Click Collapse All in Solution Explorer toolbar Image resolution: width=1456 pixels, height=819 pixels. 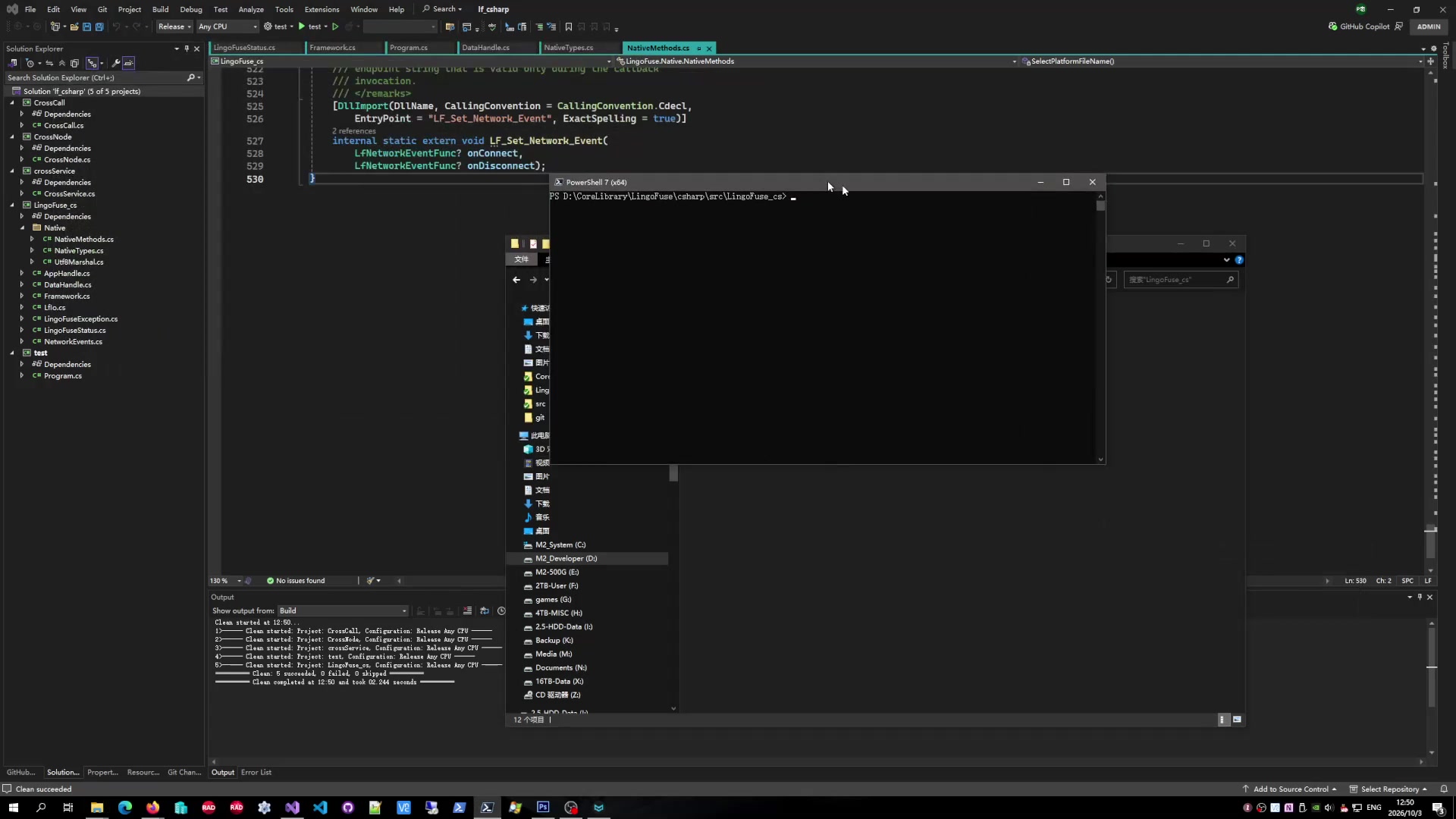tap(62, 63)
